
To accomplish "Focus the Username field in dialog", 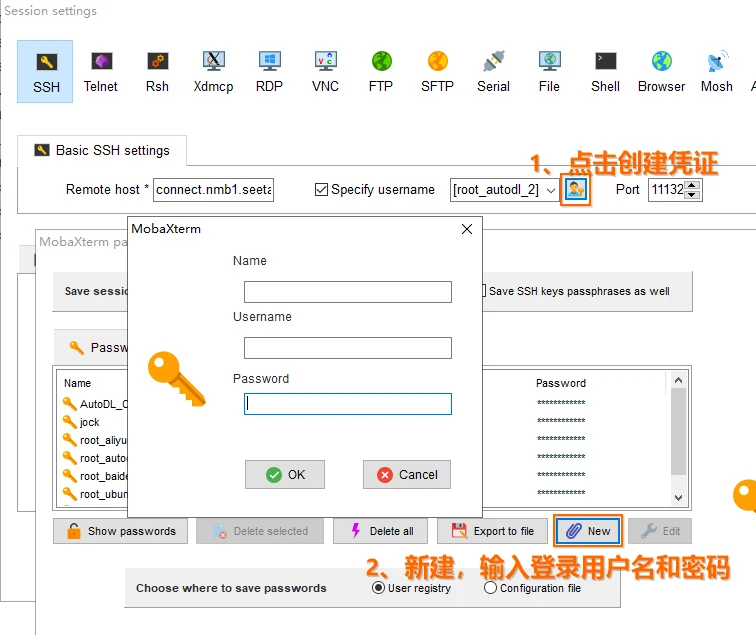I will click(348, 348).
